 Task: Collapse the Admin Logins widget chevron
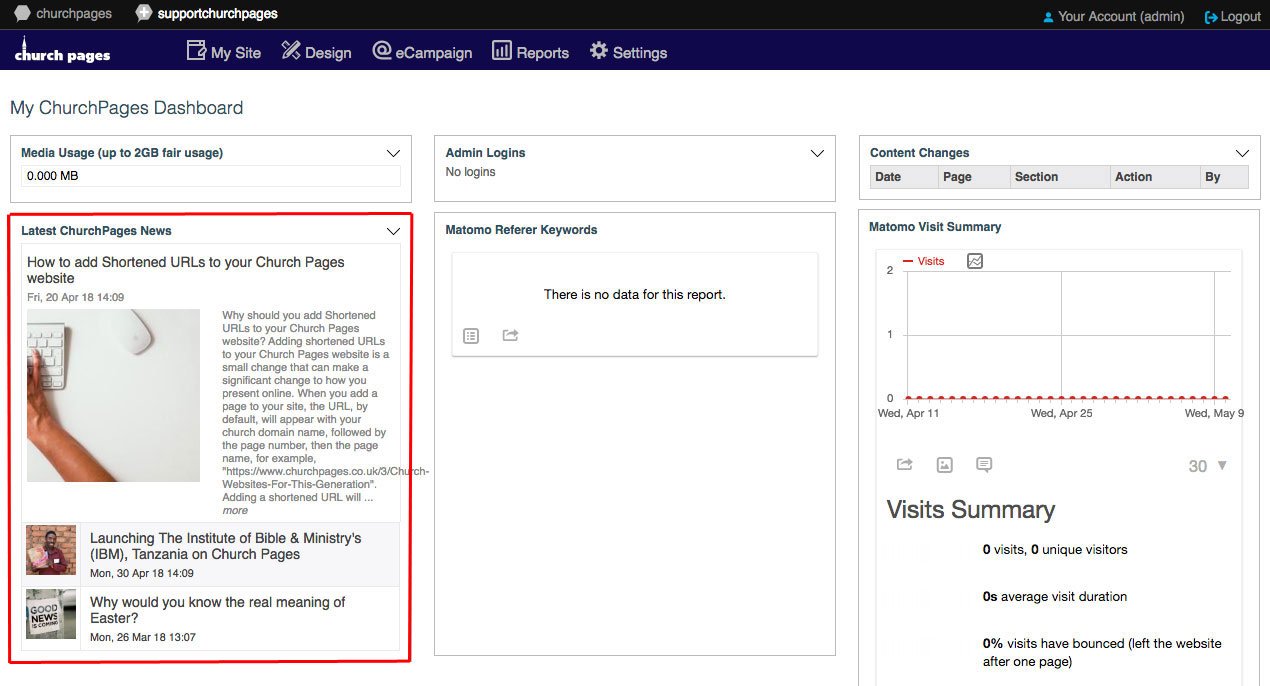817,154
